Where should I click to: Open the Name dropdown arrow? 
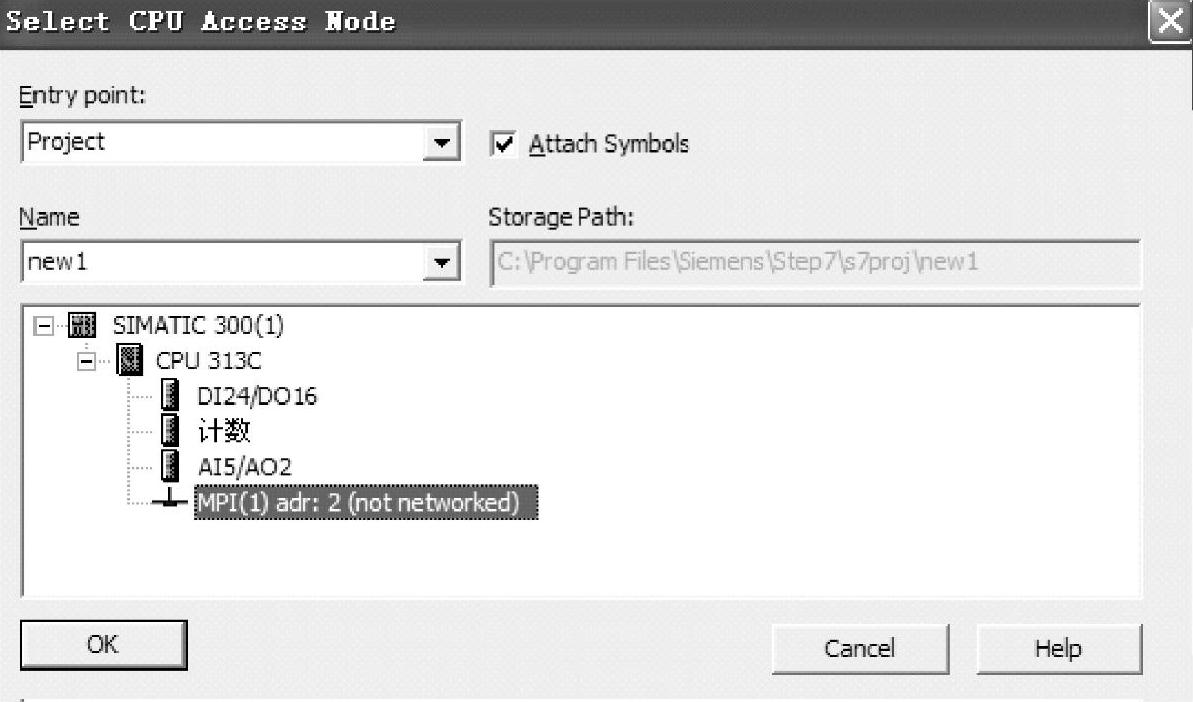439,263
